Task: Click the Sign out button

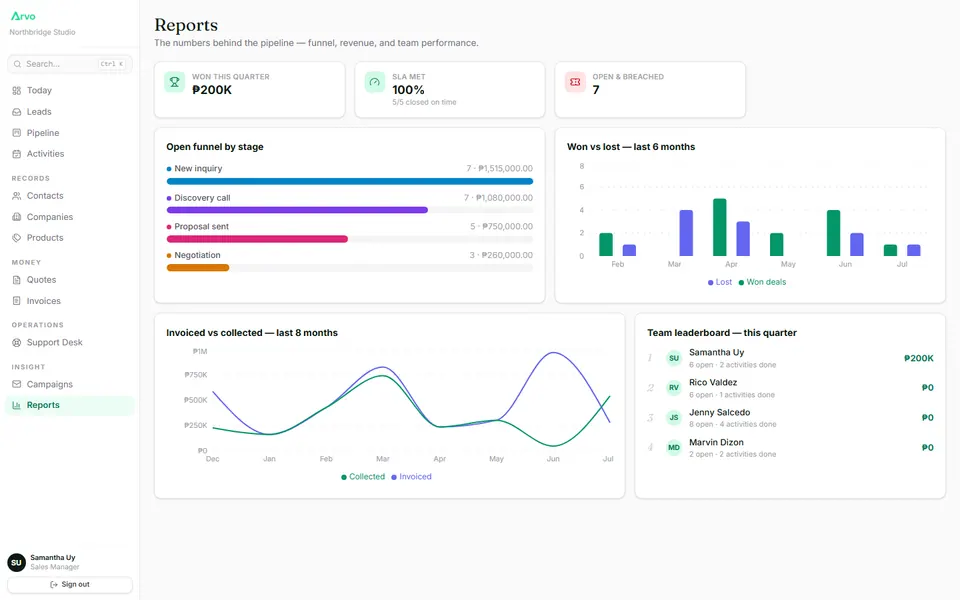Action: tap(70, 585)
